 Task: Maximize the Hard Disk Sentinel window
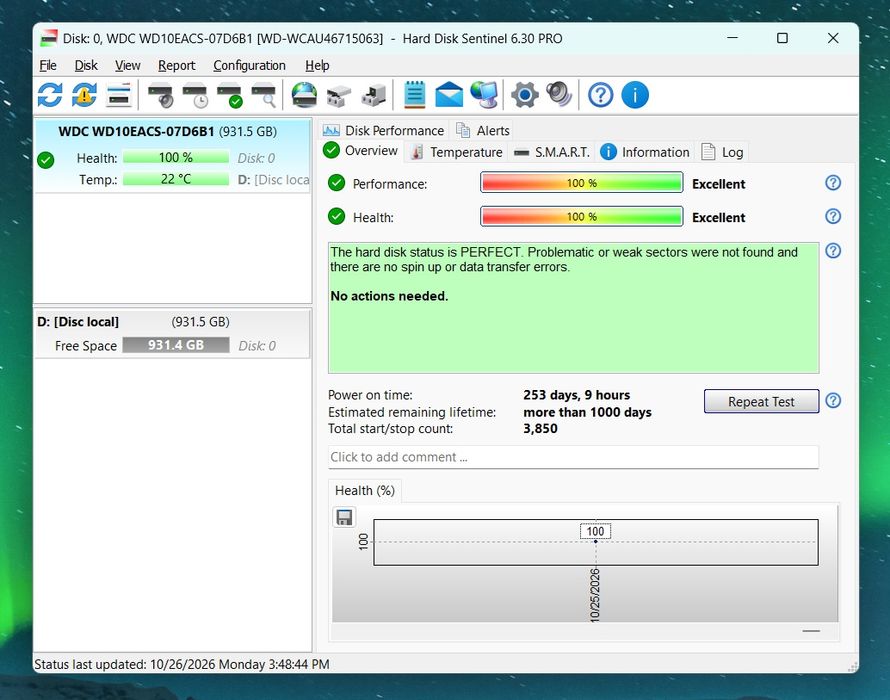[x=782, y=38]
